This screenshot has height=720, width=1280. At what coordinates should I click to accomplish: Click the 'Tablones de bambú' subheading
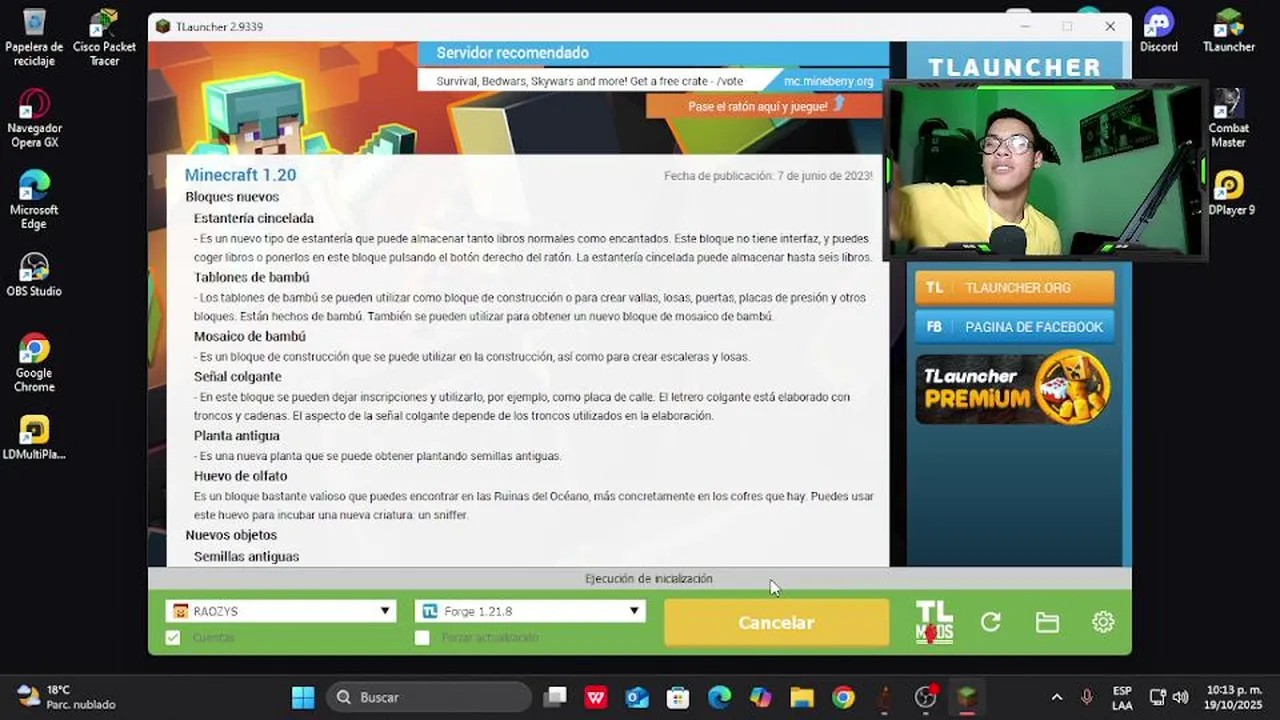(252, 277)
